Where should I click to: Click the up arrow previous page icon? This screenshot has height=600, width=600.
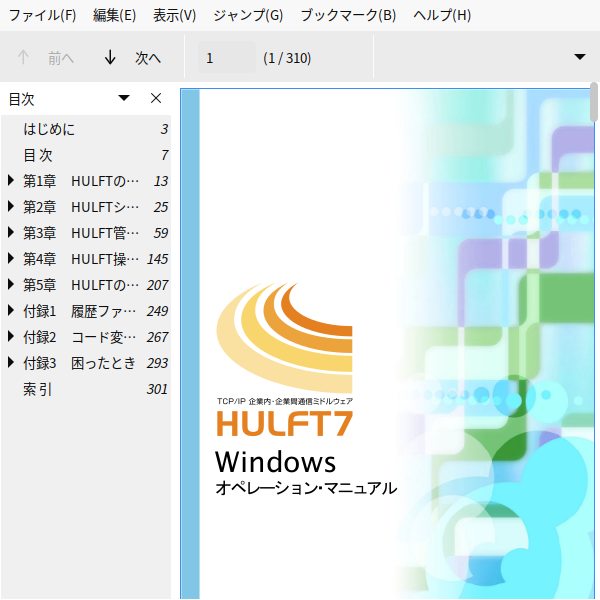point(23,57)
